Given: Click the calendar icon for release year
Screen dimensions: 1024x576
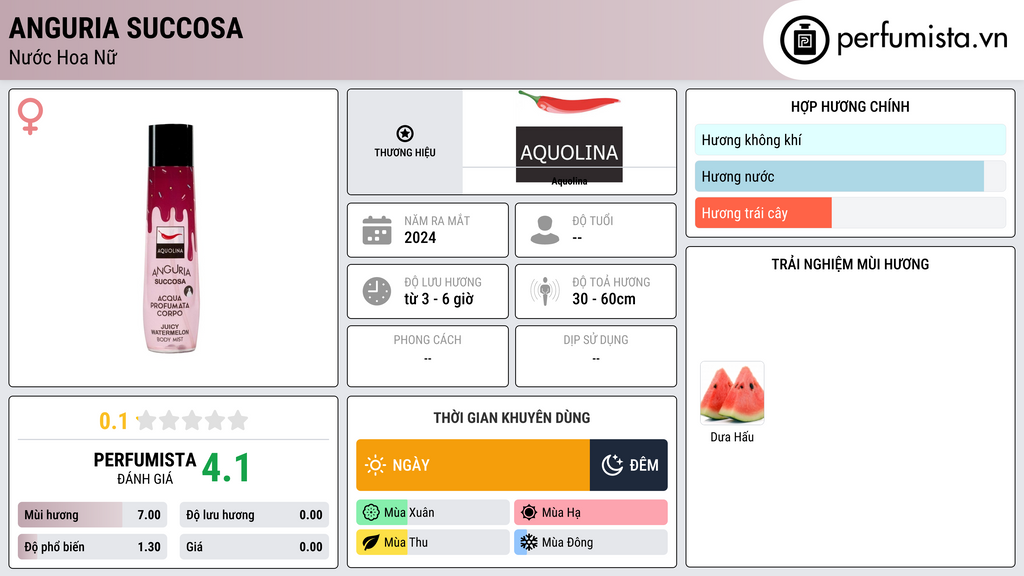Looking at the screenshot, I should point(376,230).
